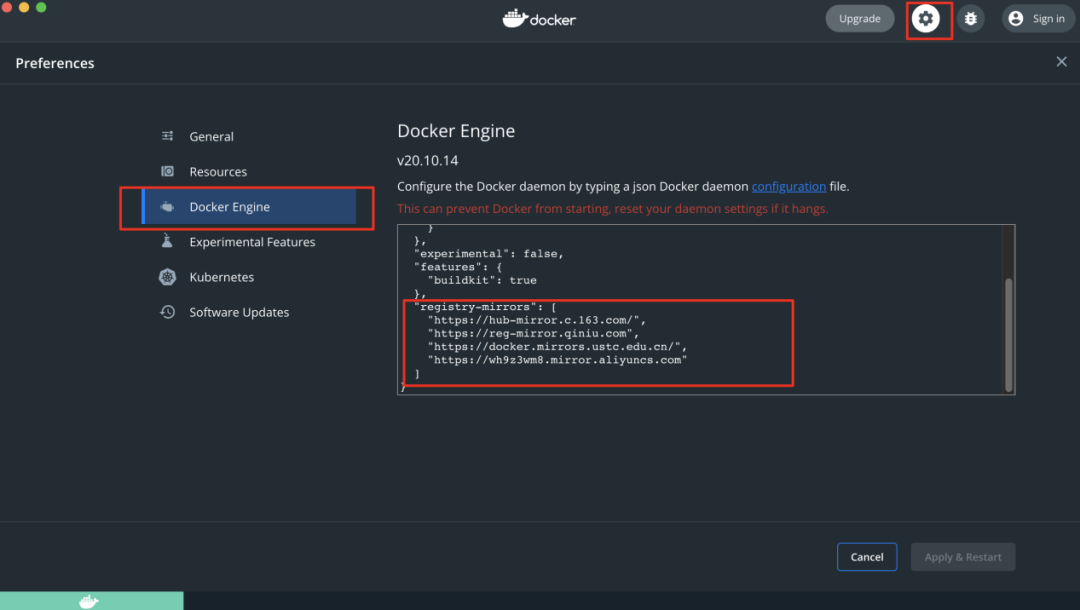
Task: Click the JSON editor scrollbar
Action: [x=1008, y=335]
